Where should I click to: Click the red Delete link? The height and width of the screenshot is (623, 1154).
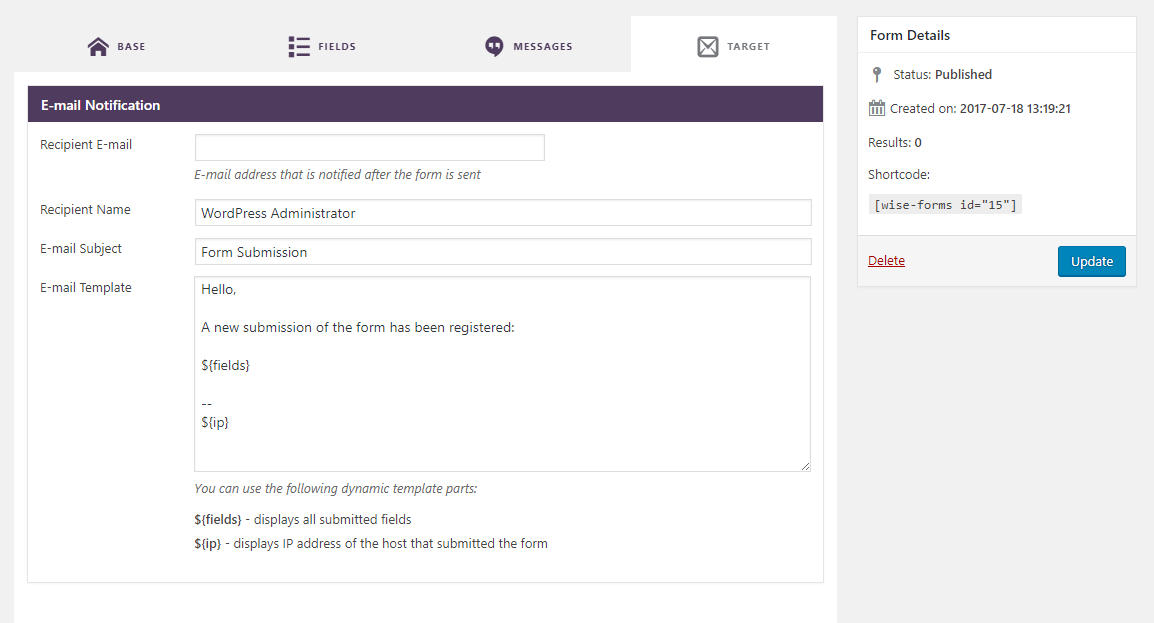(x=886, y=260)
